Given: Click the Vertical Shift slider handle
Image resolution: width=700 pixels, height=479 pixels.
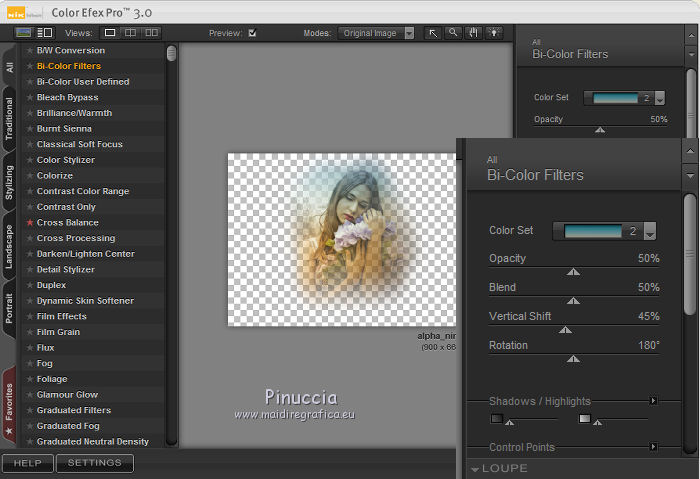Looking at the screenshot, I should click(x=565, y=329).
